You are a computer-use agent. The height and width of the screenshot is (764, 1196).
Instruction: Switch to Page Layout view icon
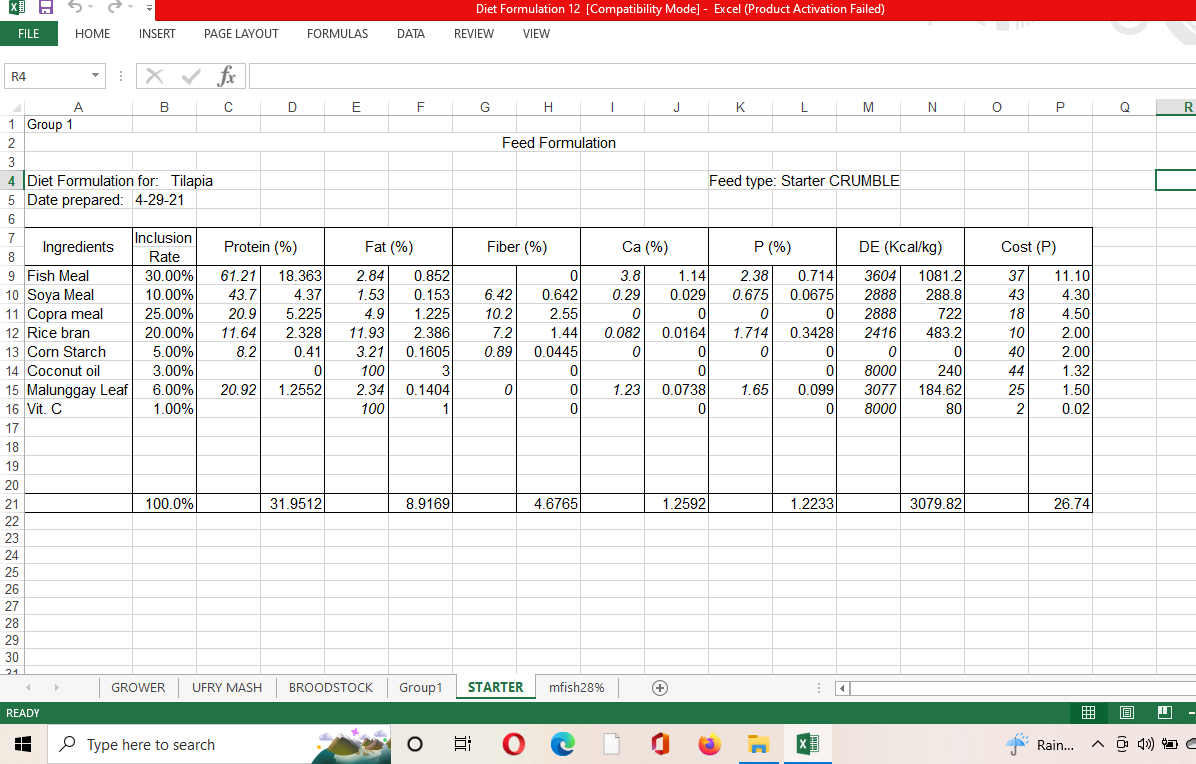1127,713
